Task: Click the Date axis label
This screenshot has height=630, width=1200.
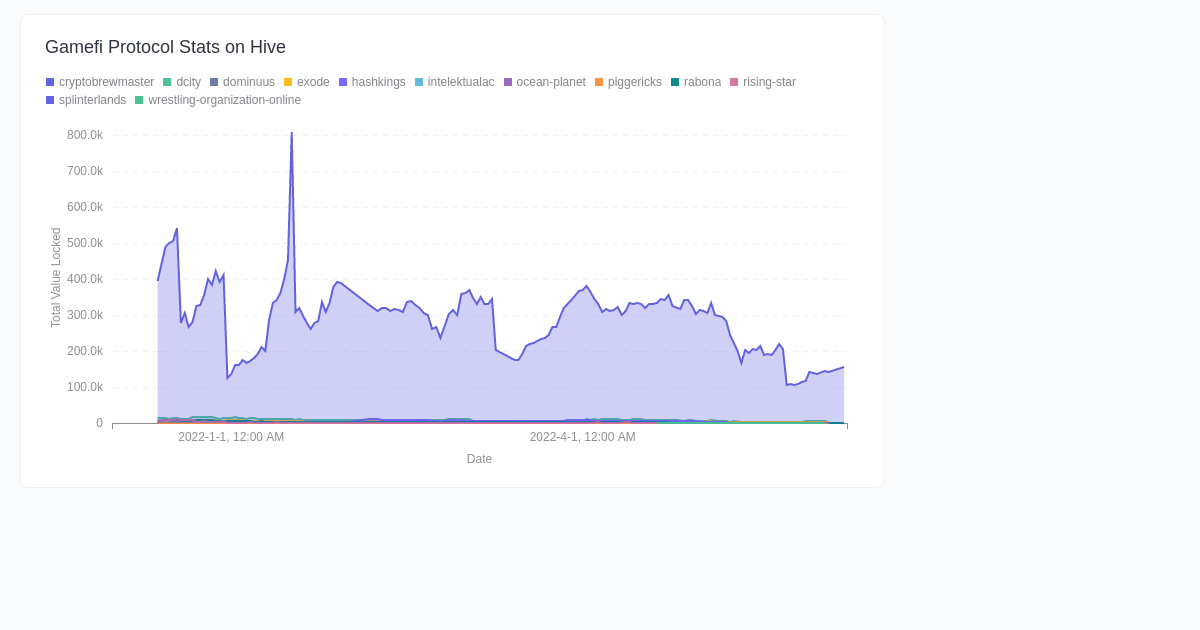Action: click(479, 459)
